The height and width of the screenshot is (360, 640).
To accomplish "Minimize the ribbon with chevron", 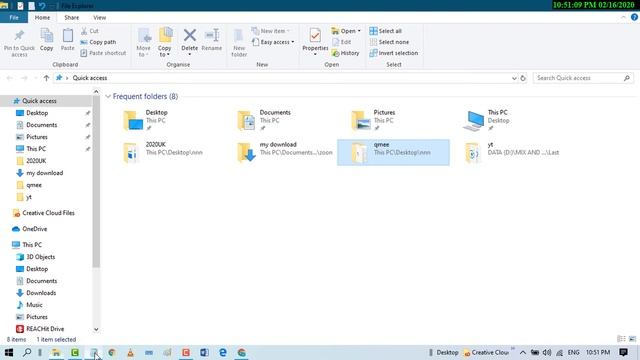I will click(623, 18).
